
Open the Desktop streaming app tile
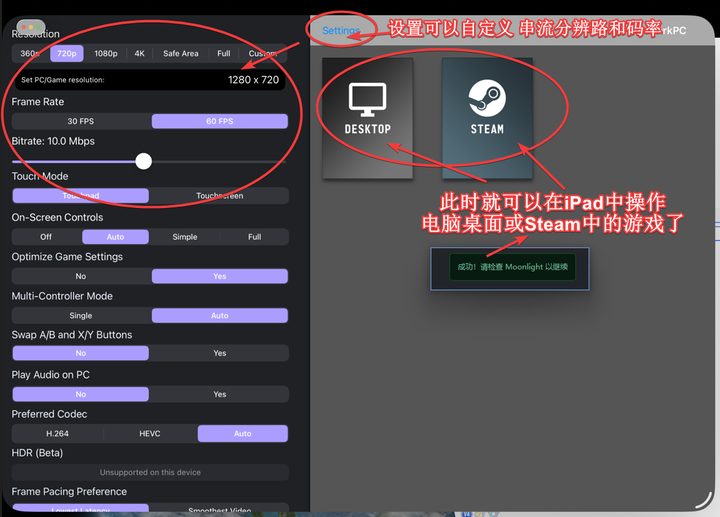(x=367, y=118)
